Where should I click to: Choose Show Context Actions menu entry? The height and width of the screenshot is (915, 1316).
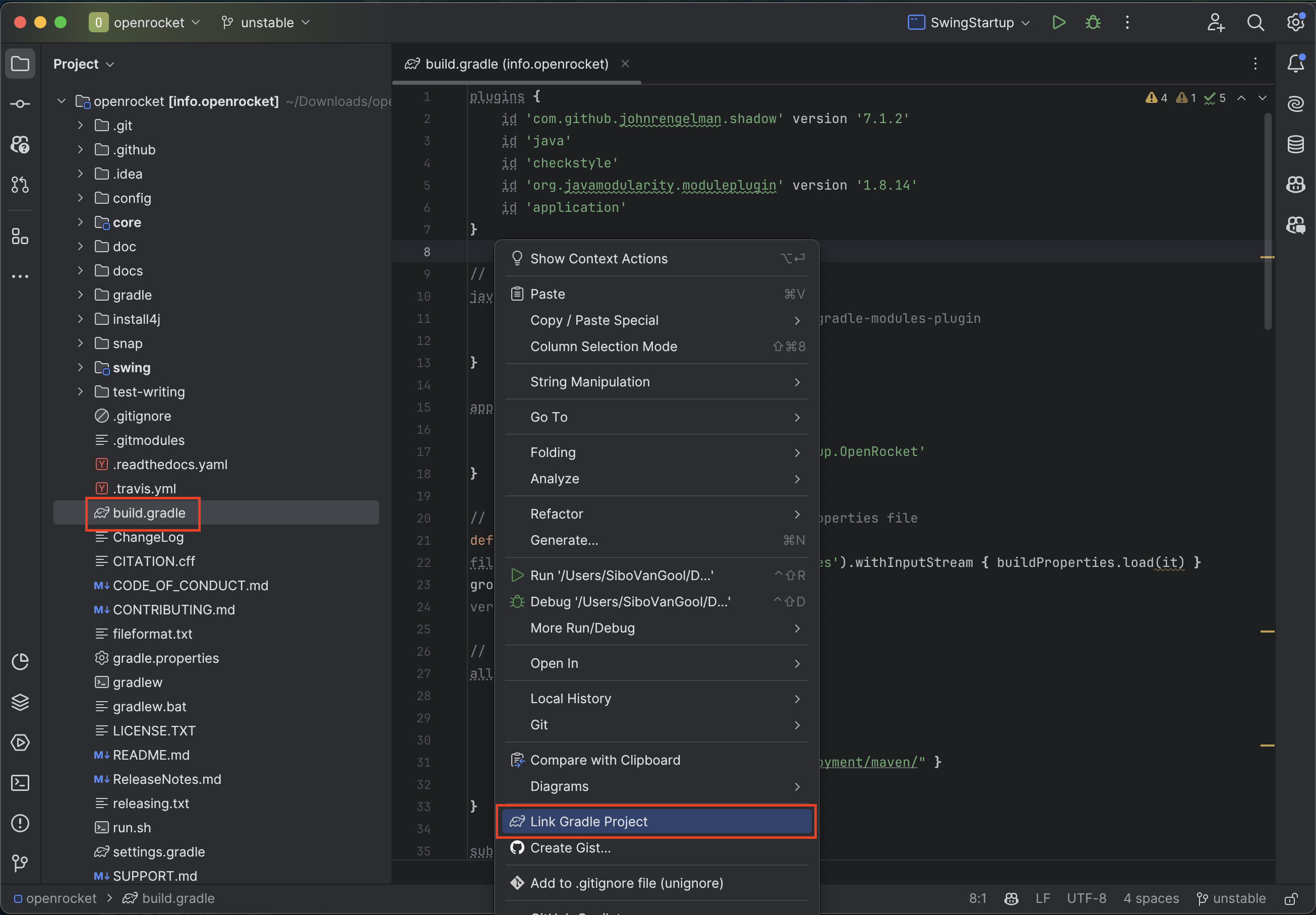(598, 259)
